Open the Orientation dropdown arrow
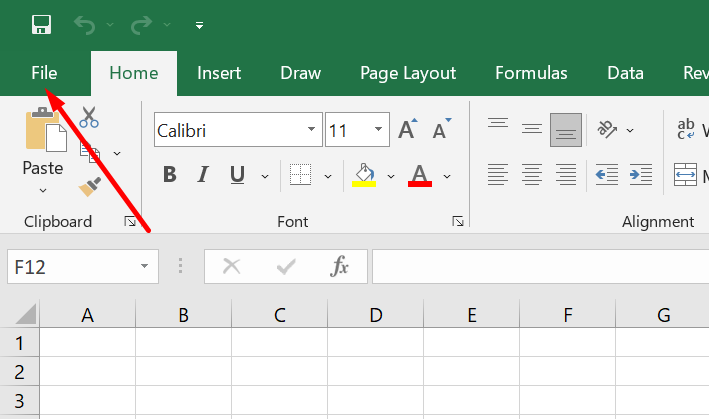The width and height of the screenshot is (709, 419). tap(630, 131)
